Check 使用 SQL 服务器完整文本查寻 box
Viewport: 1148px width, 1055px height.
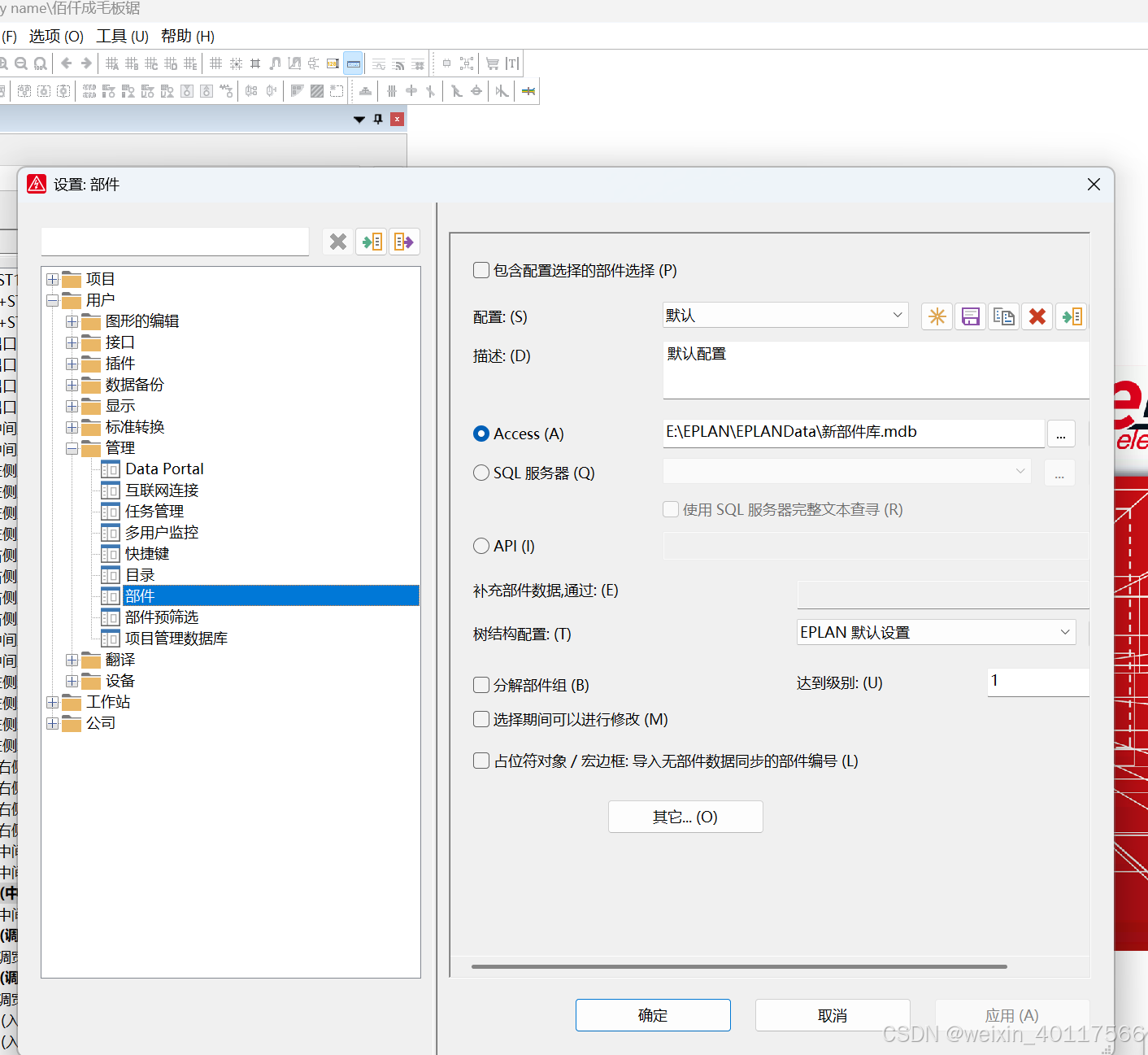[x=671, y=509]
